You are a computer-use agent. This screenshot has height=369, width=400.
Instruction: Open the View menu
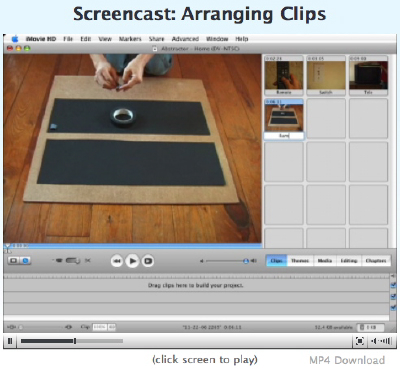click(105, 39)
